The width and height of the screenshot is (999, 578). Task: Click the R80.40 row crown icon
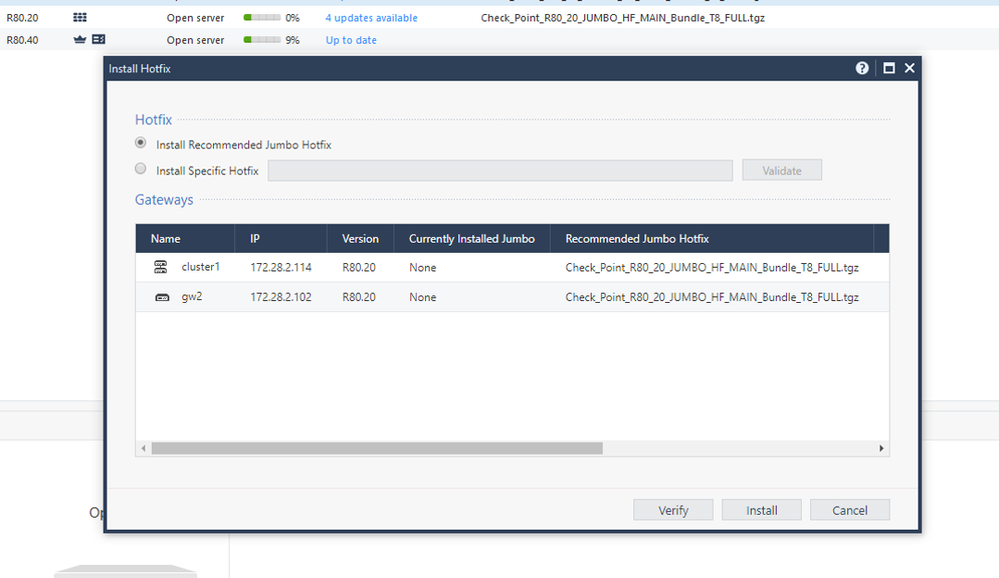pos(79,40)
